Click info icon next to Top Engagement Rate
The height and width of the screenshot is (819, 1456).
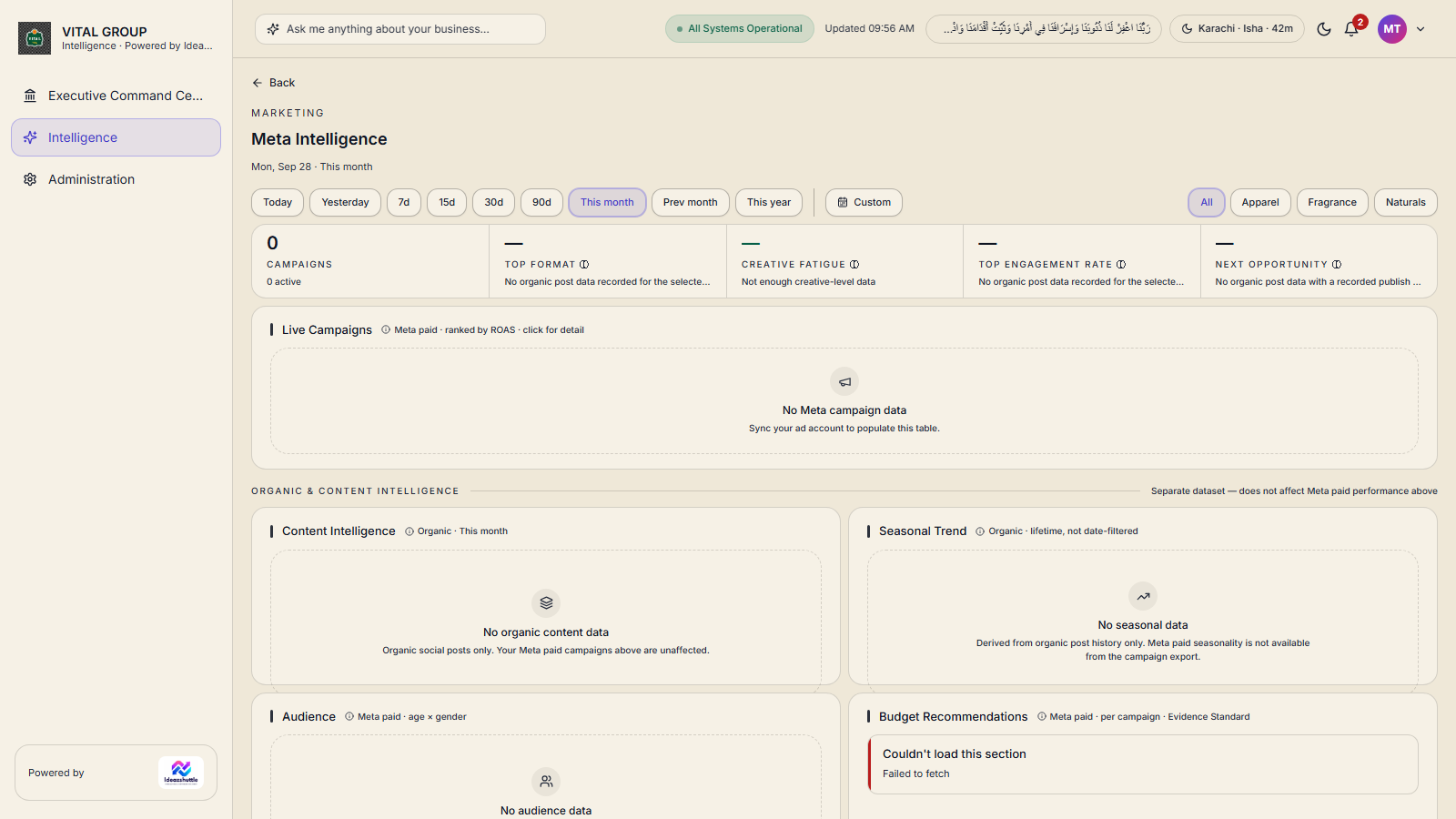pyautogui.click(x=1121, y=265)
